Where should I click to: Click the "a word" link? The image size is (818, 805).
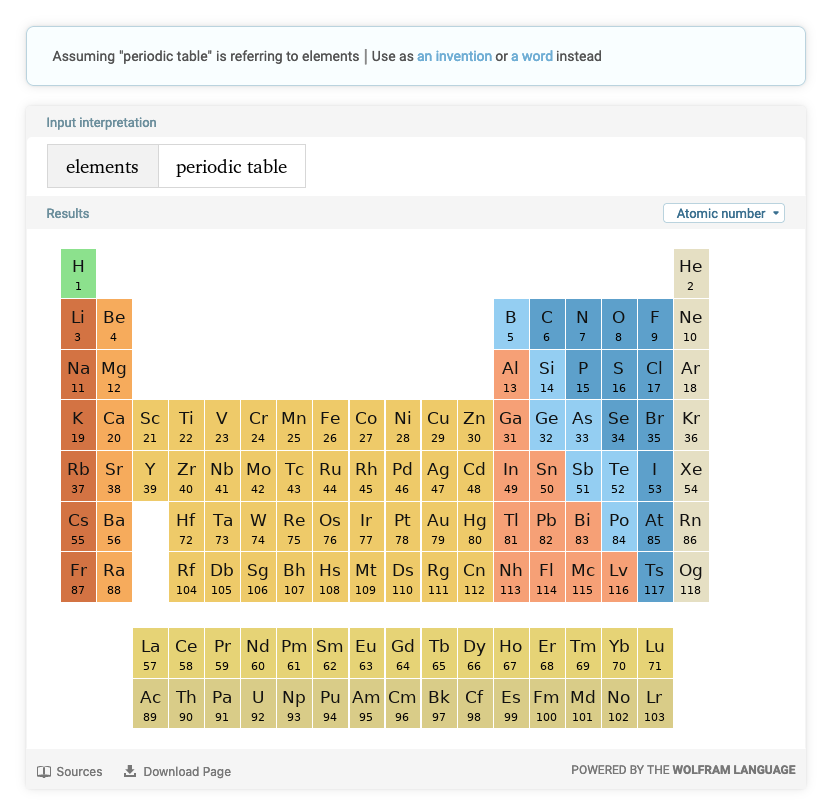(531, 56)
